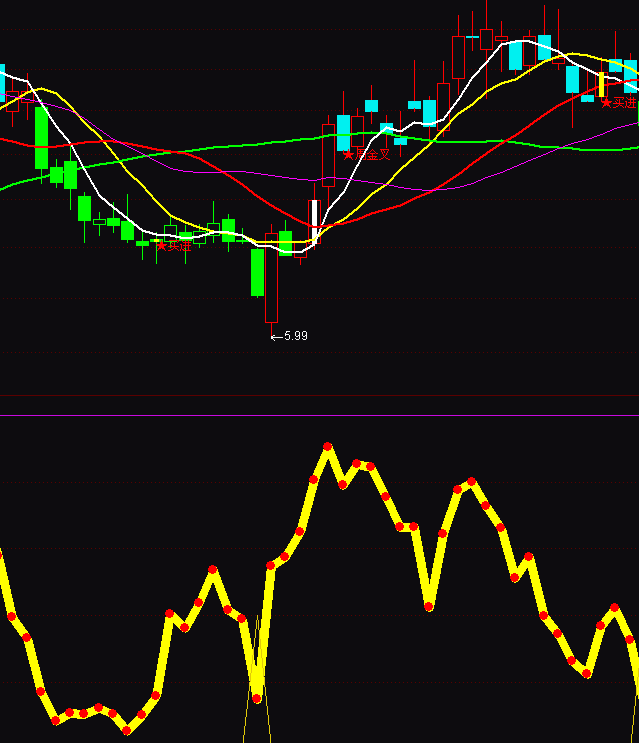
Task: Click the tallest red hollow candle at top
Action: click(458, 57)
